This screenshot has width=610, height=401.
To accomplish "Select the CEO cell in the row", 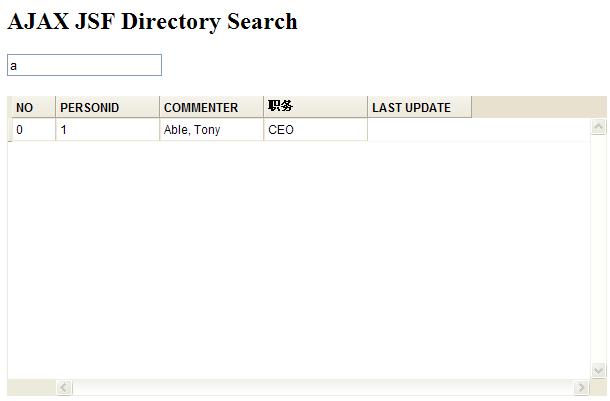I will [315, 130].
